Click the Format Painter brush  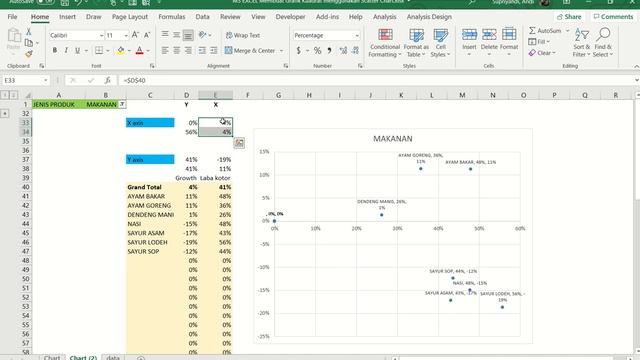coord(29,54)
